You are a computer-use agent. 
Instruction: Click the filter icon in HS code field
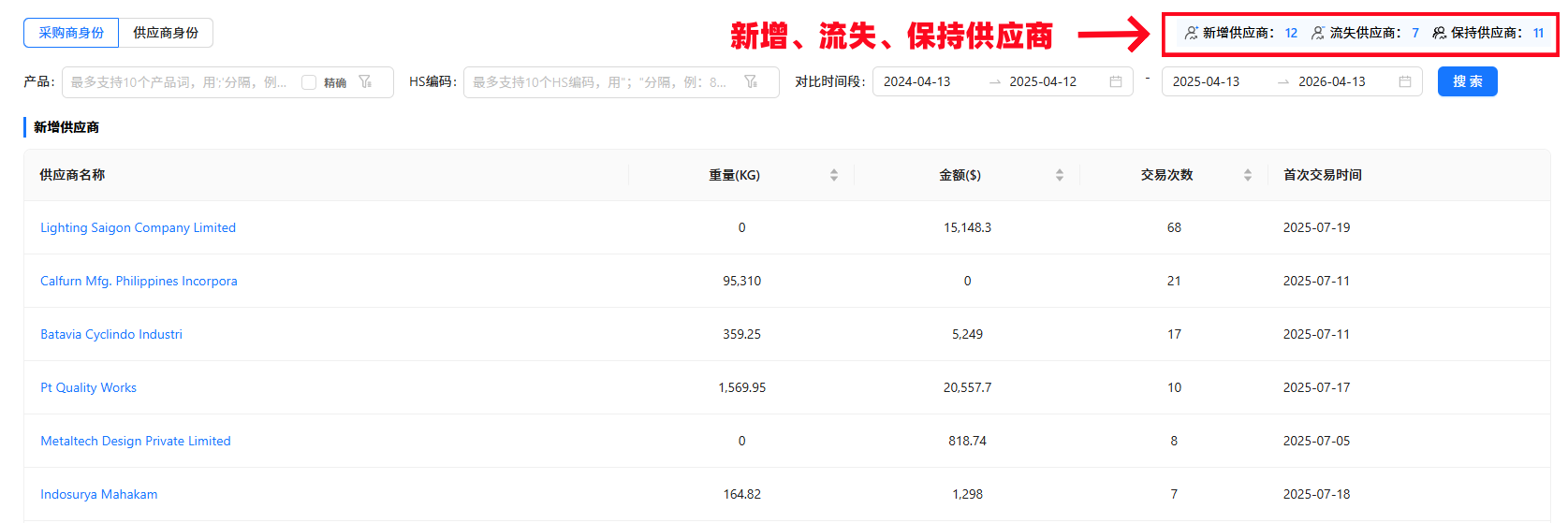pos(751,82)
